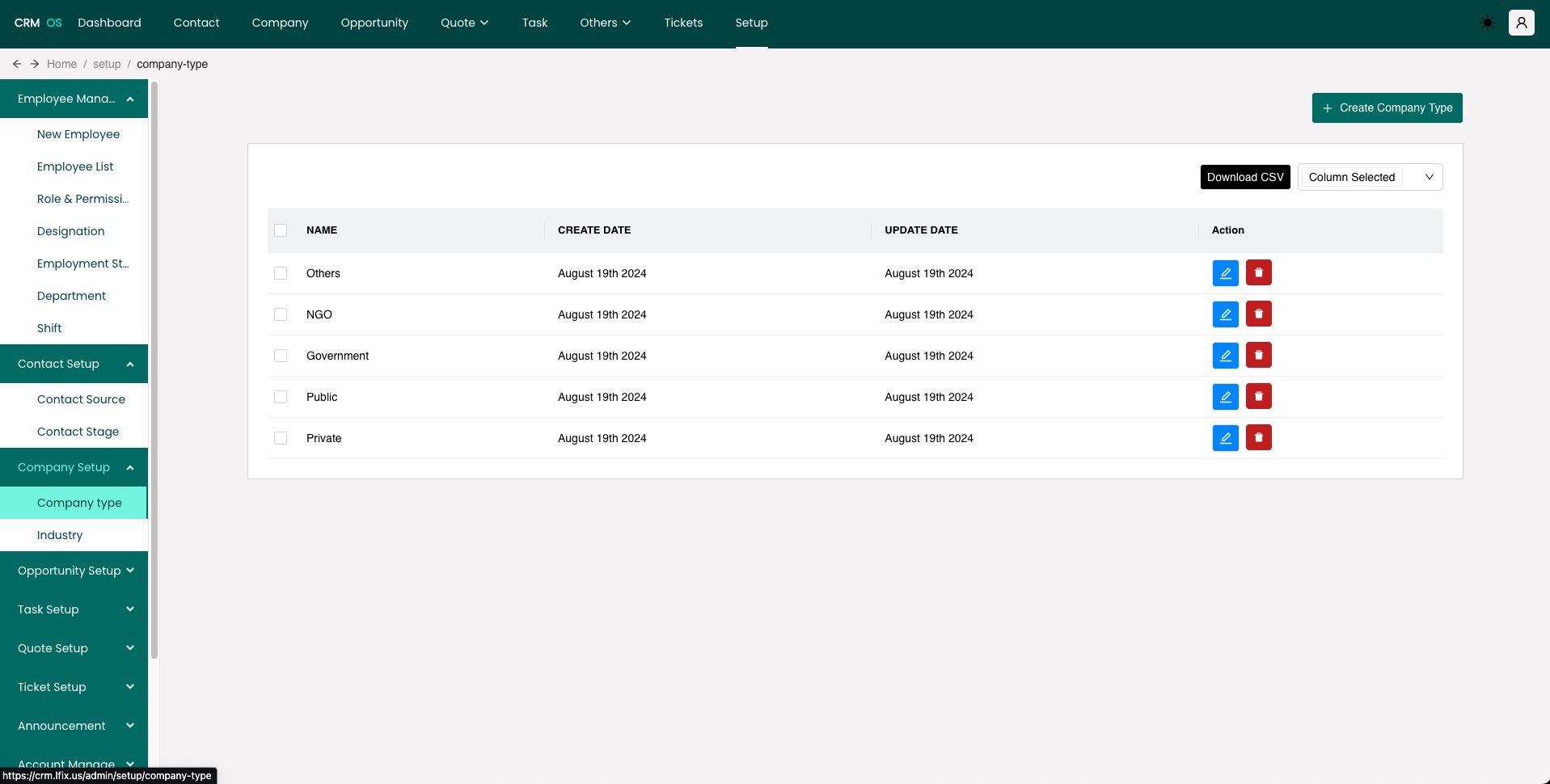1550x784 pixels.
Task: Download the table as CSV
Action: pos(1244,177)
